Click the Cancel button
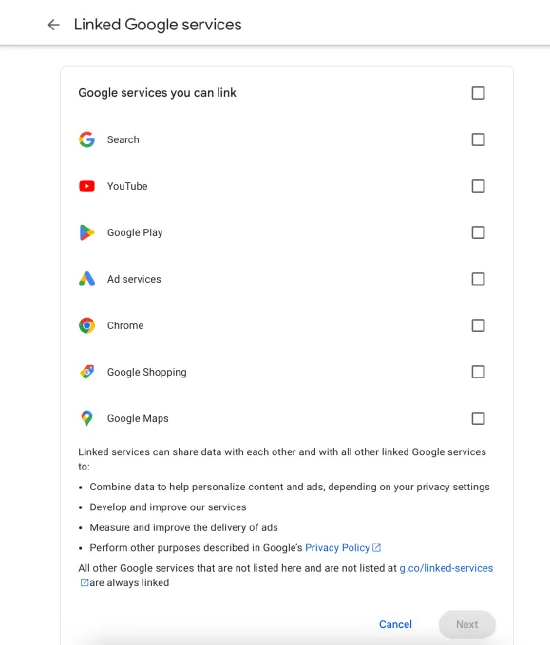The image size is (550, 645). coord(395,624)
